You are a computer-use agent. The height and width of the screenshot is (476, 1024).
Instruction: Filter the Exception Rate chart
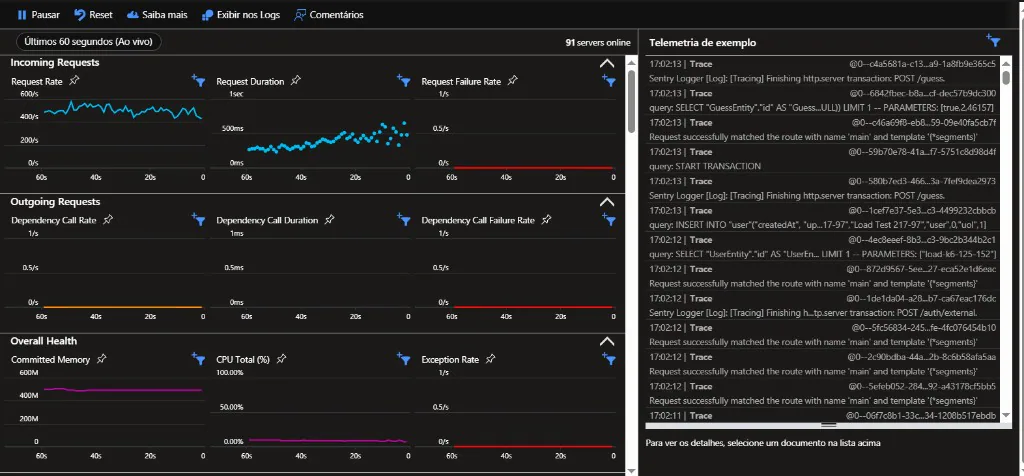click(609, 358)
